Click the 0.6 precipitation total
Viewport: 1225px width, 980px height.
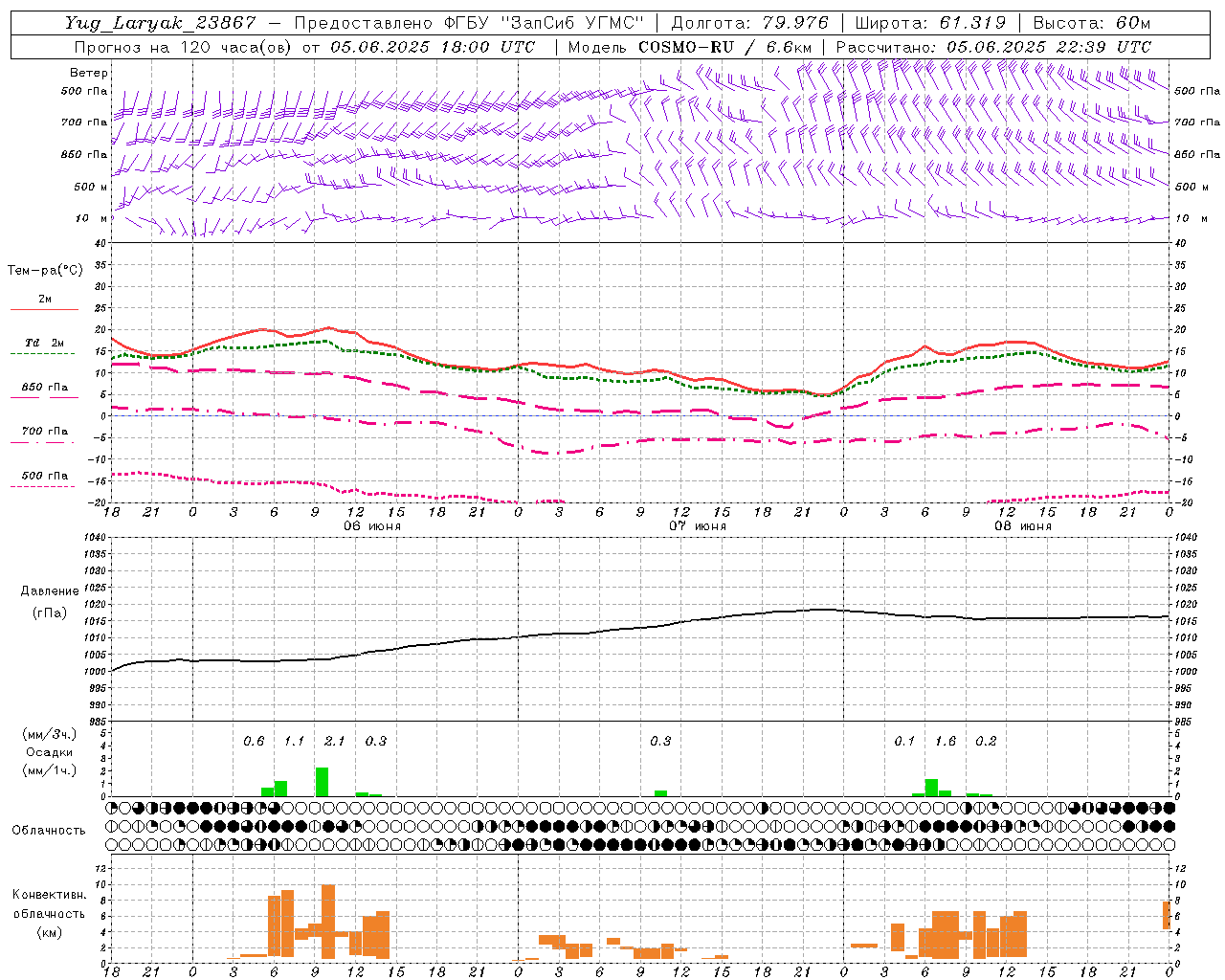point(254,742)
